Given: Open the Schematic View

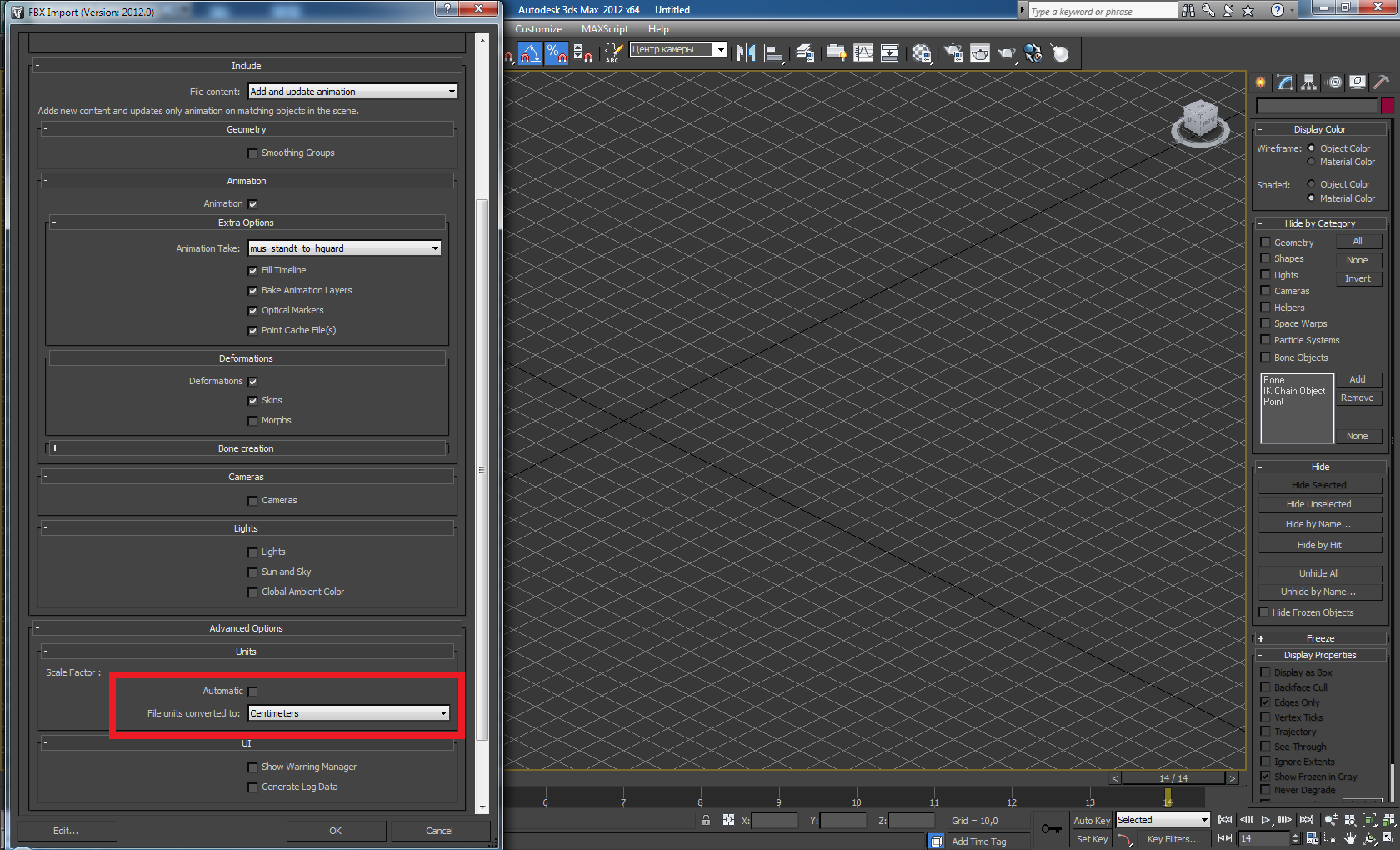Looking at the screenshot, I should tap(890, 53).
